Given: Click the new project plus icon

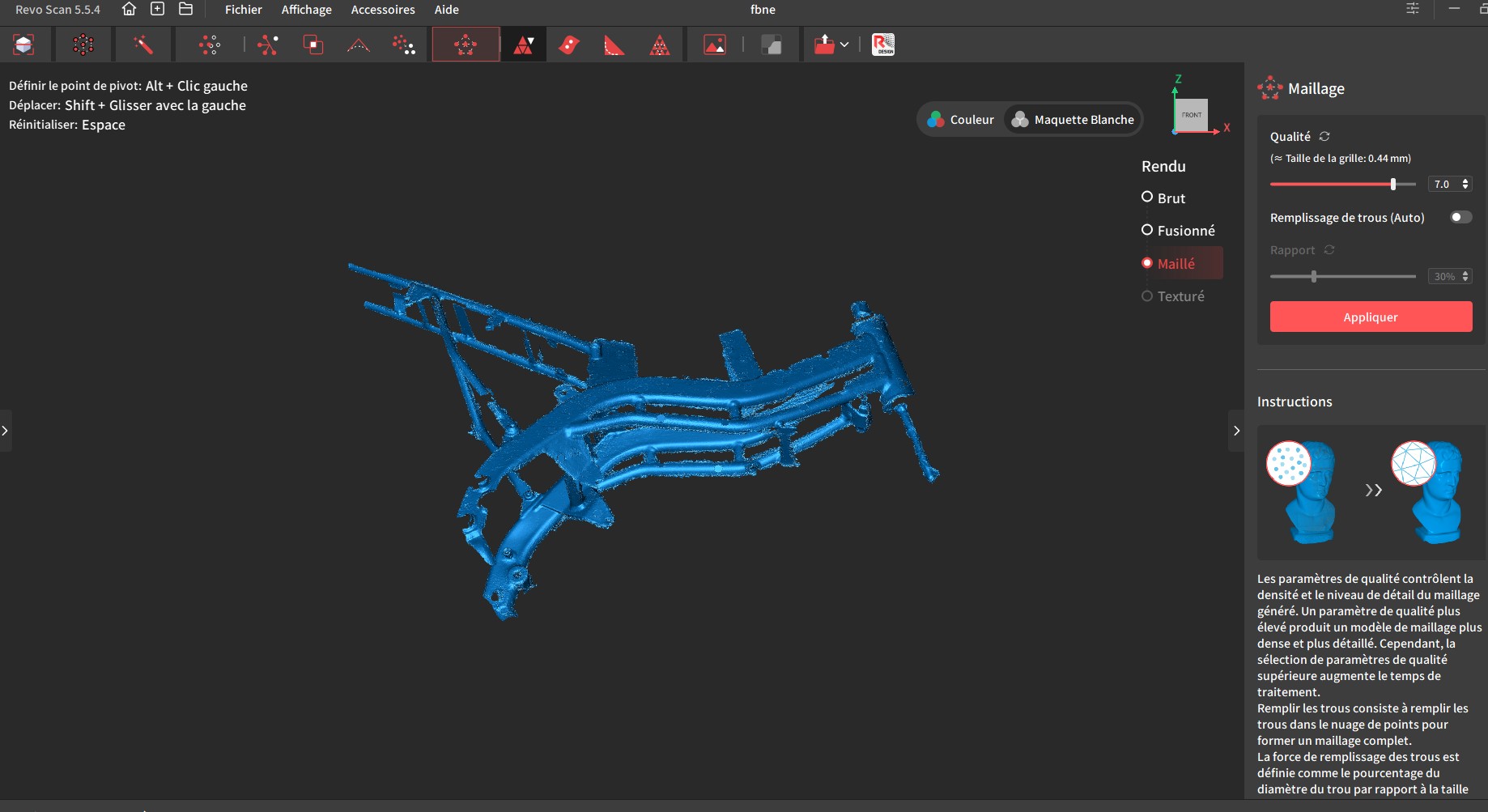Looking at the screenshot, I should click(157, 10).
